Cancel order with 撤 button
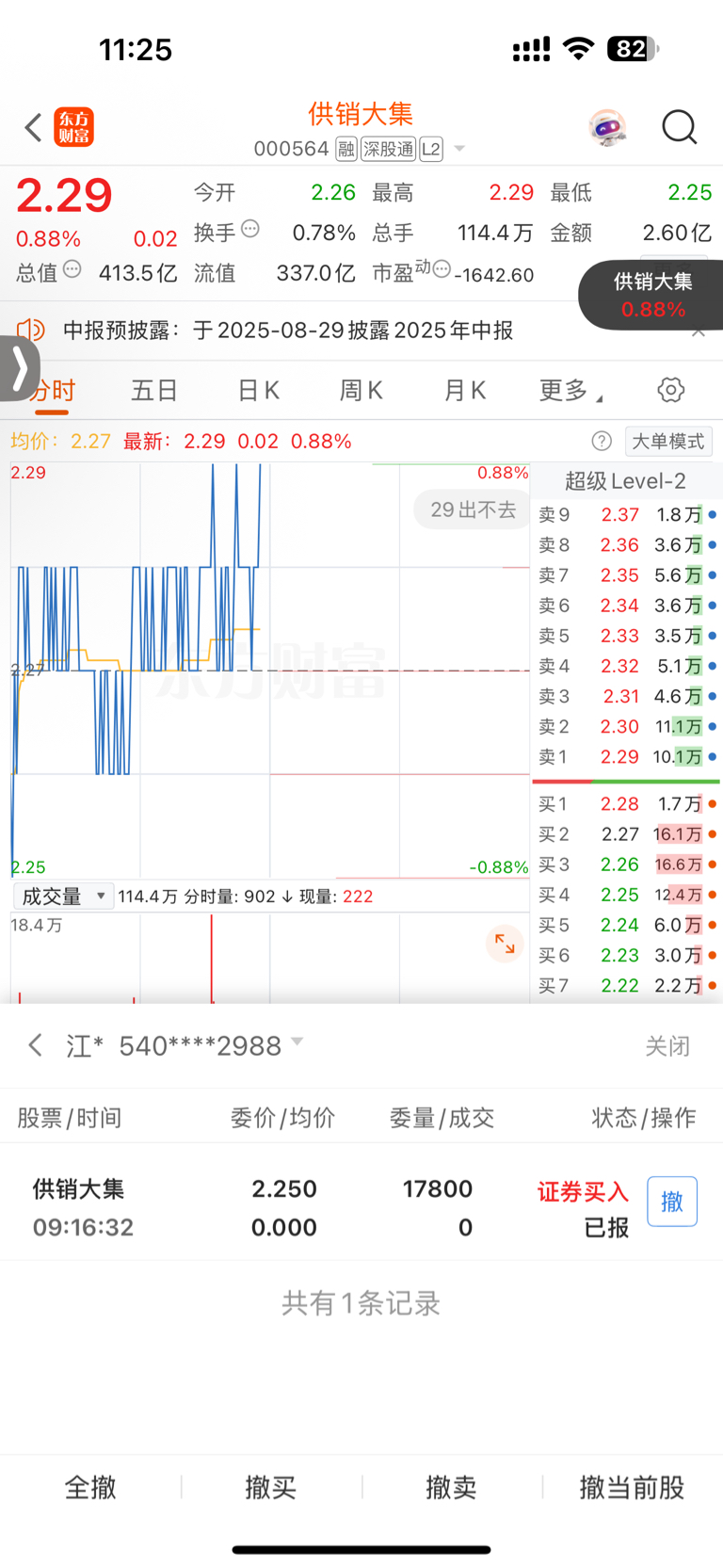 click(x=672, y=1202)
